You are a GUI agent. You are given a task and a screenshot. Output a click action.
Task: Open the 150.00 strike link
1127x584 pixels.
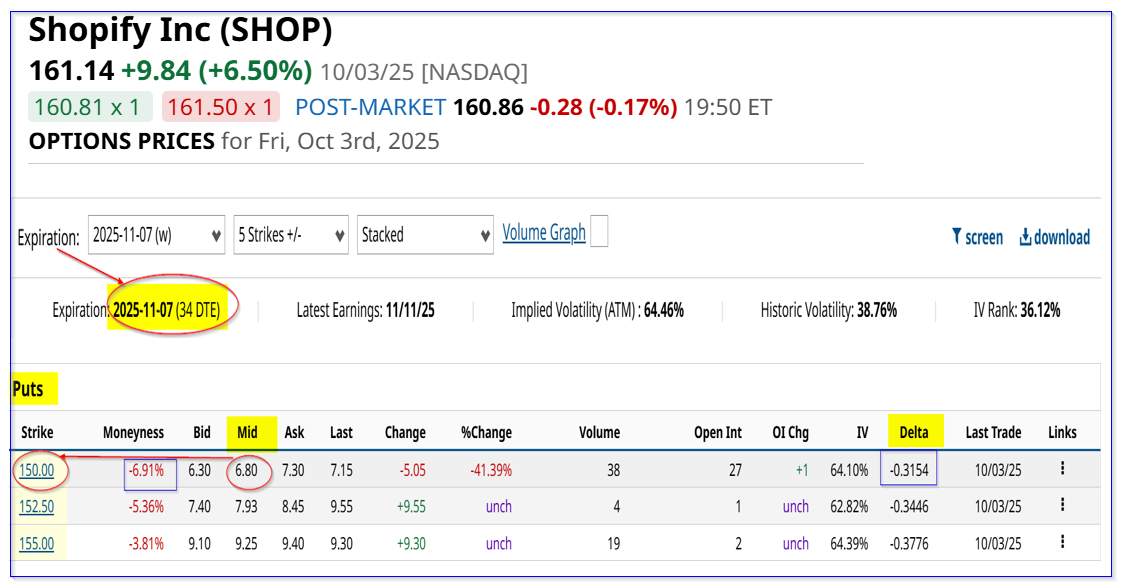[36, 469]
